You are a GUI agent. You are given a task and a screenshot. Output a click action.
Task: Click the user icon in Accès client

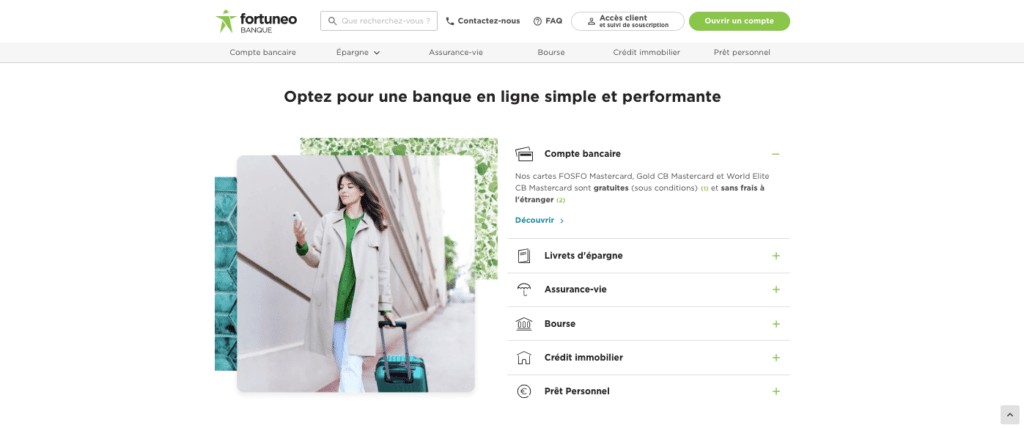tap(591, 21)
